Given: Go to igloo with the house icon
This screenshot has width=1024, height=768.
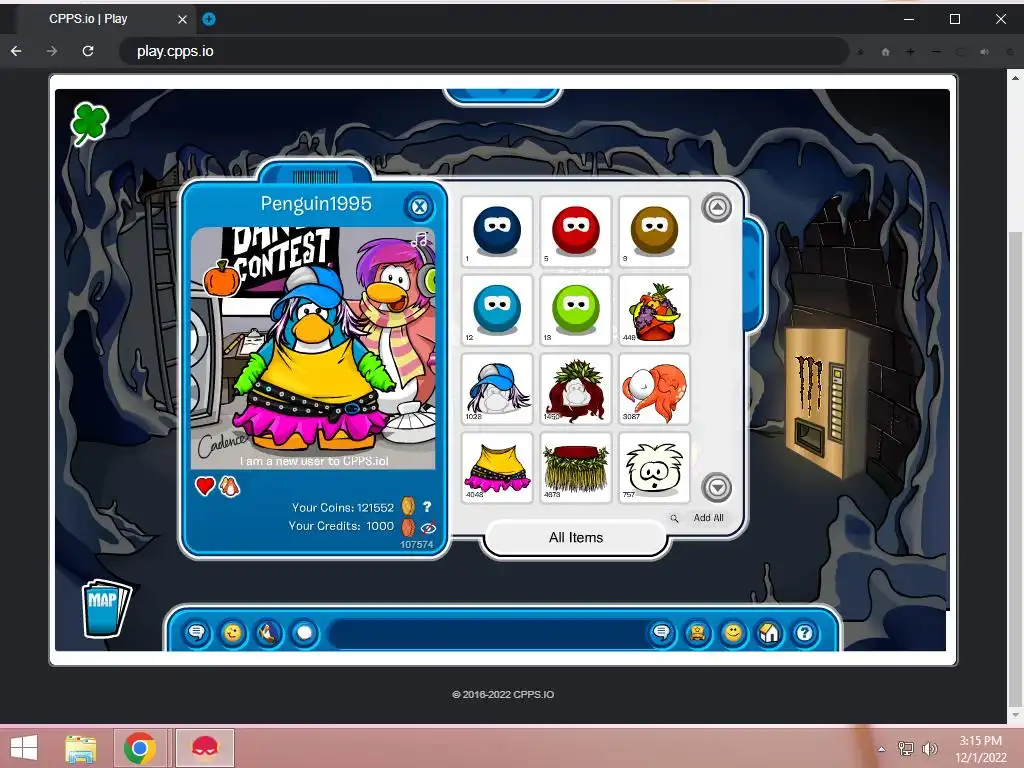Looking at the screenshot, I should (x=769, y=633).
